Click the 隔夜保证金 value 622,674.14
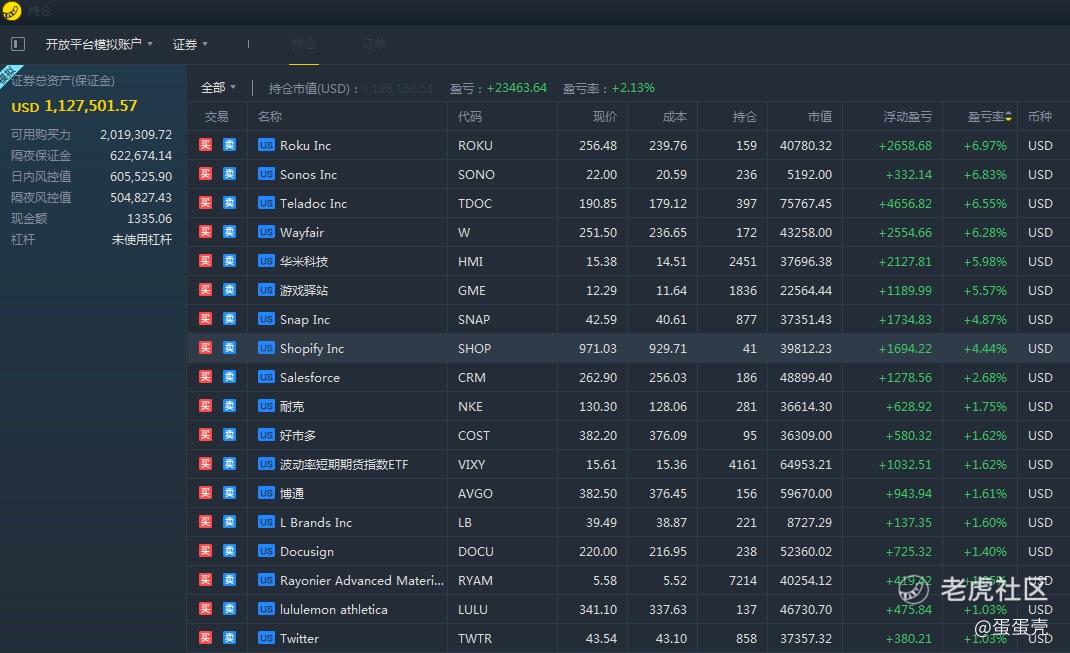Screen dimensions: 1070x653 pyautogui.click(x=141, y=156)
